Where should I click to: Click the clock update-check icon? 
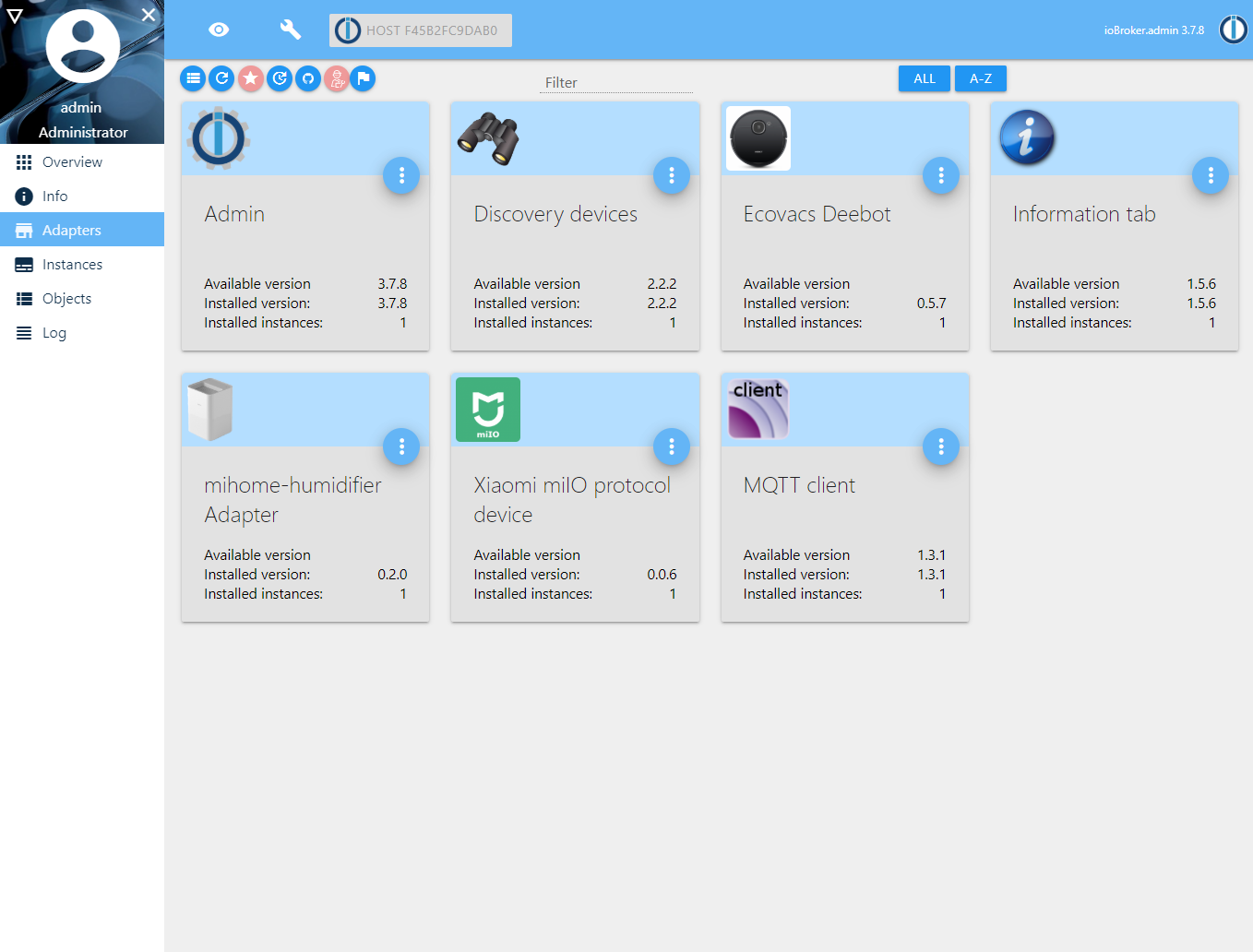280,78
